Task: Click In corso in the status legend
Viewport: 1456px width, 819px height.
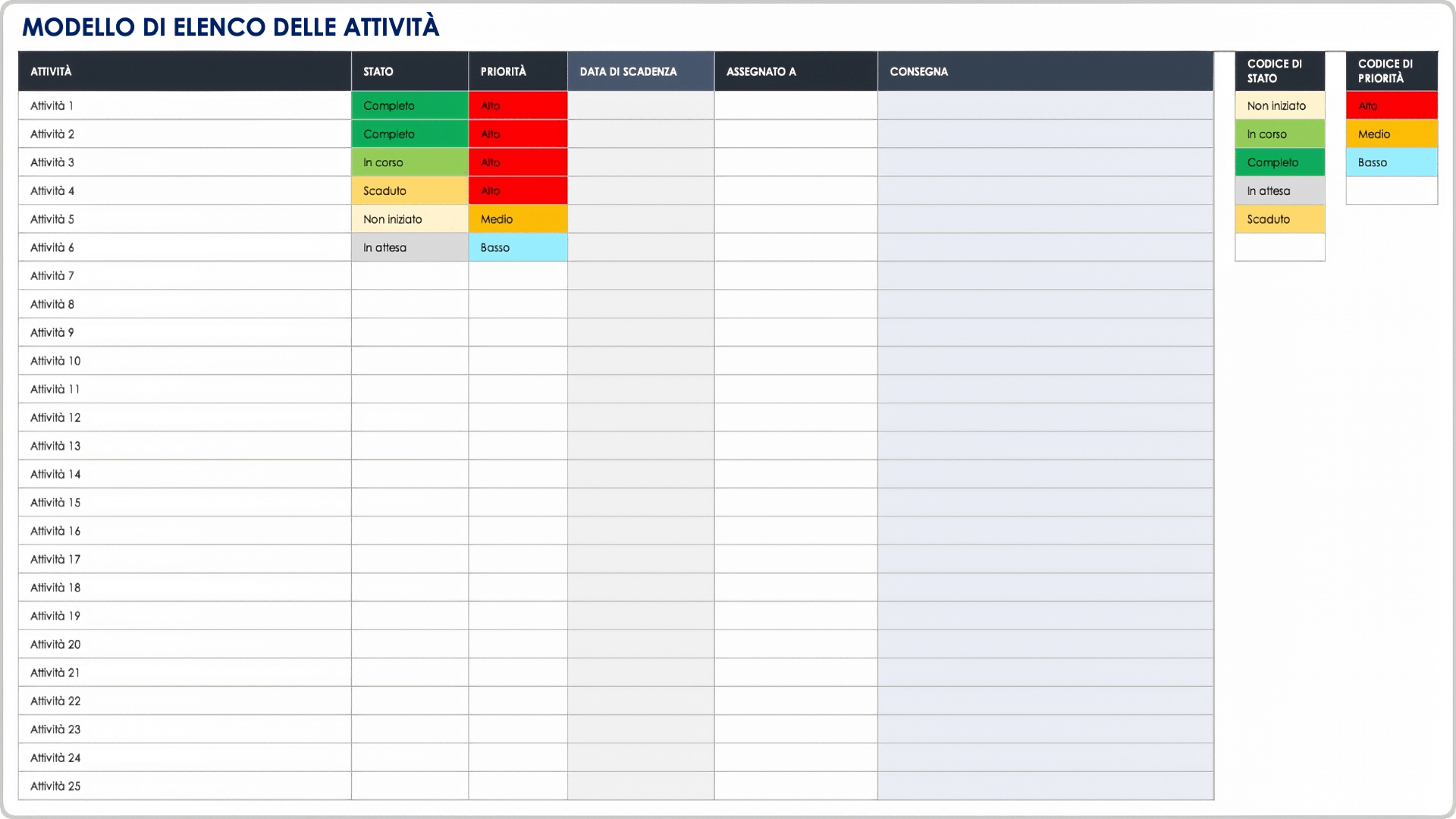Action: point(1280,134)
